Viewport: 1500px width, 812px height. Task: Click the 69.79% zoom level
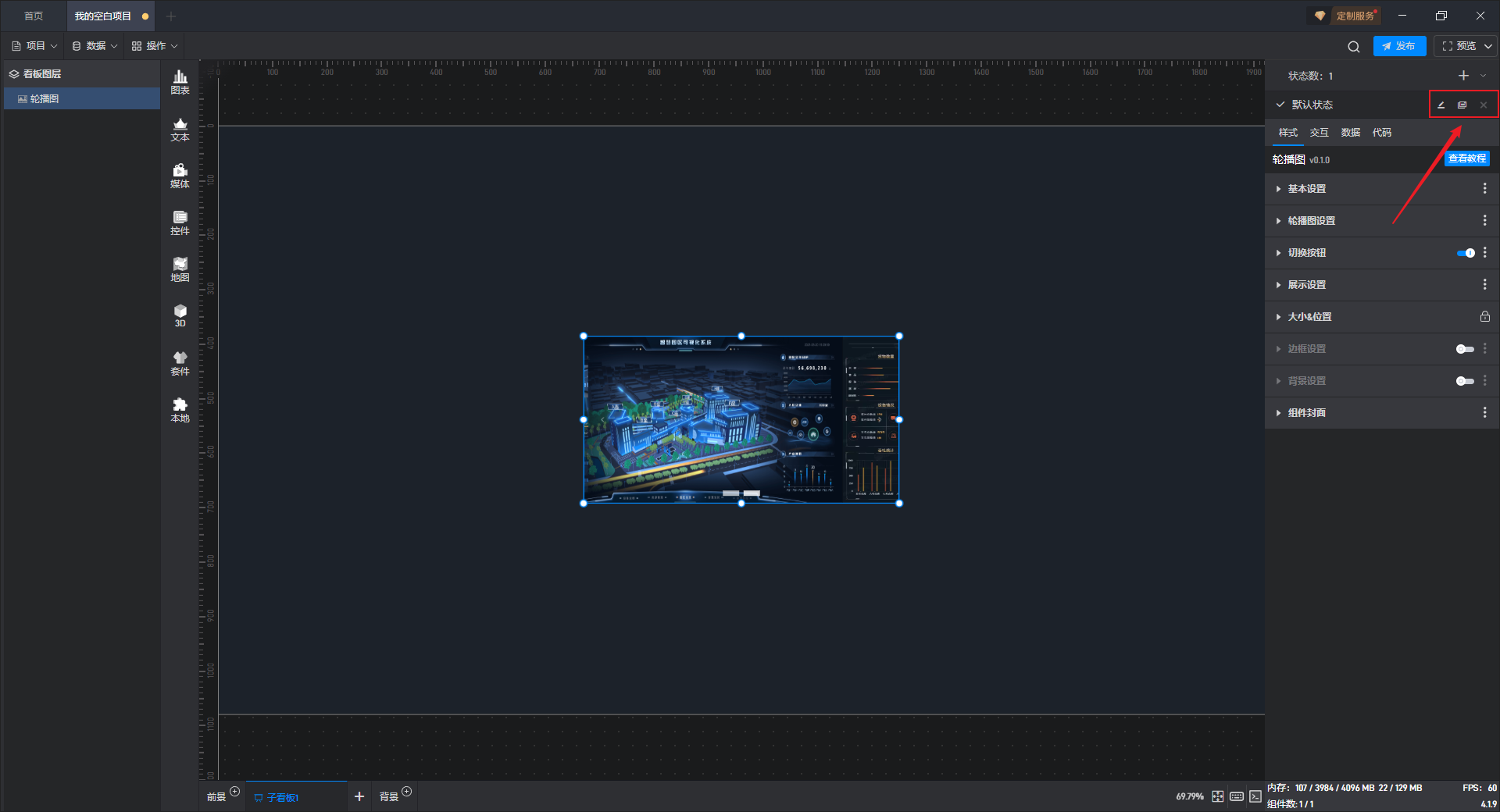pyautogui.click(x=1190, y=796)
